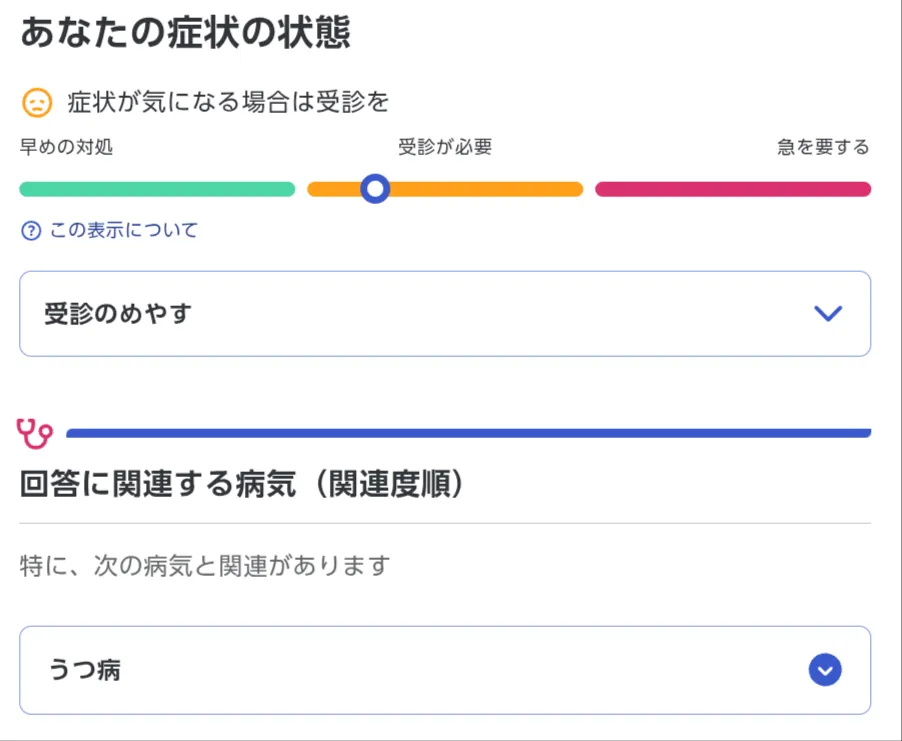Click the orange 受診が必要 severity bar
902x741 pixels.
445,189
